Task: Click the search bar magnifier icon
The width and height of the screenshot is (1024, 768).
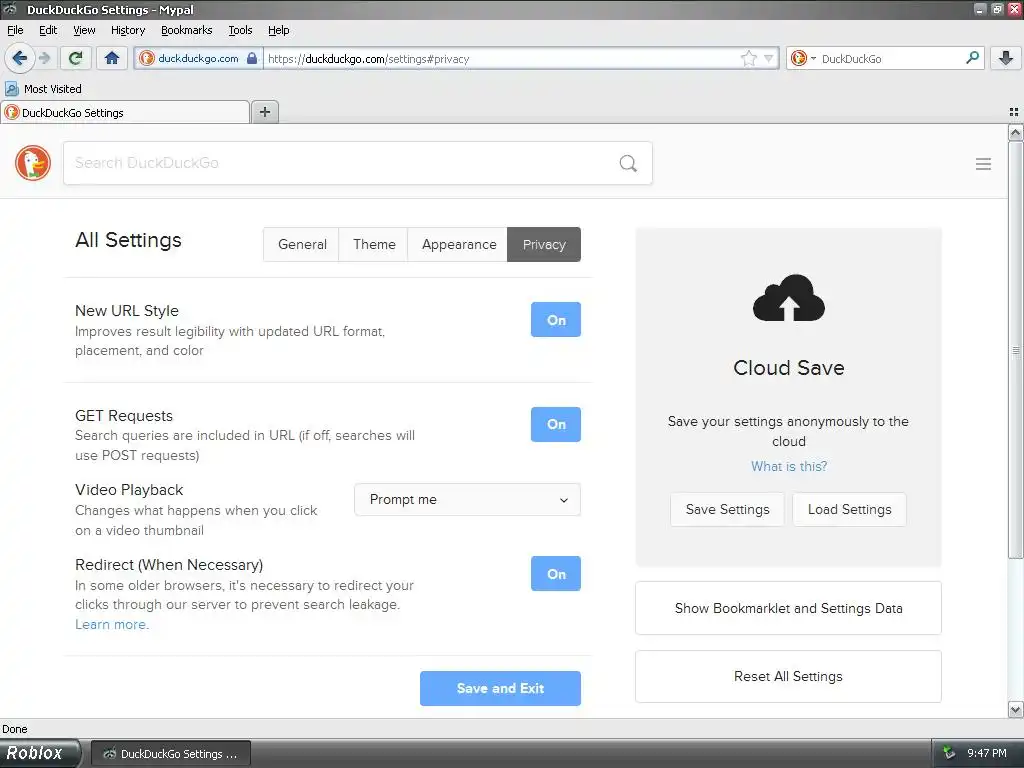Action: [x=972, y=58]
